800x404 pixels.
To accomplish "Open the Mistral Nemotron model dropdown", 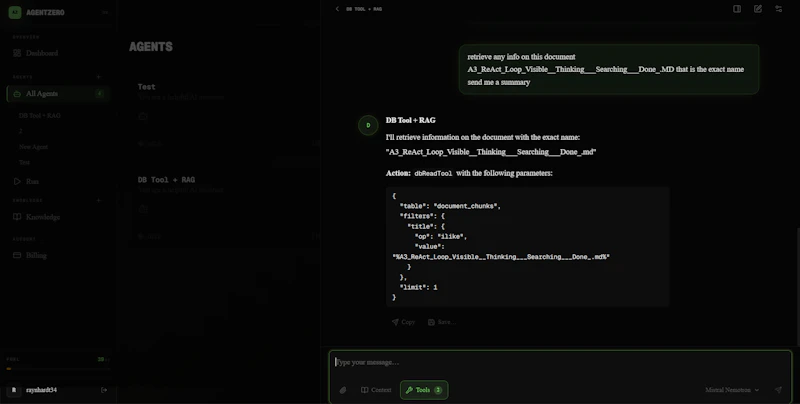I will click(732, 390).
